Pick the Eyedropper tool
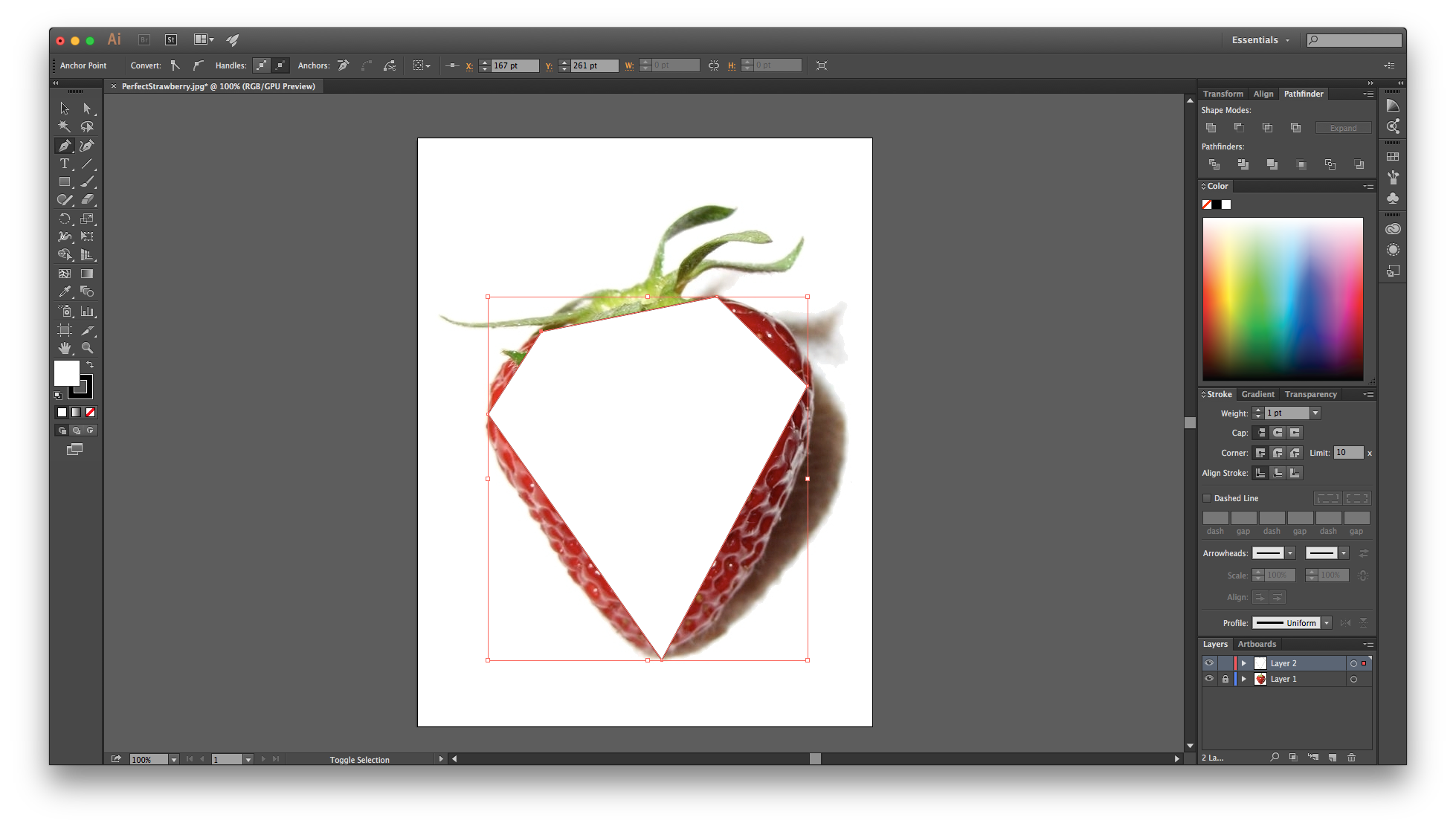 click(x=65, y=291)
